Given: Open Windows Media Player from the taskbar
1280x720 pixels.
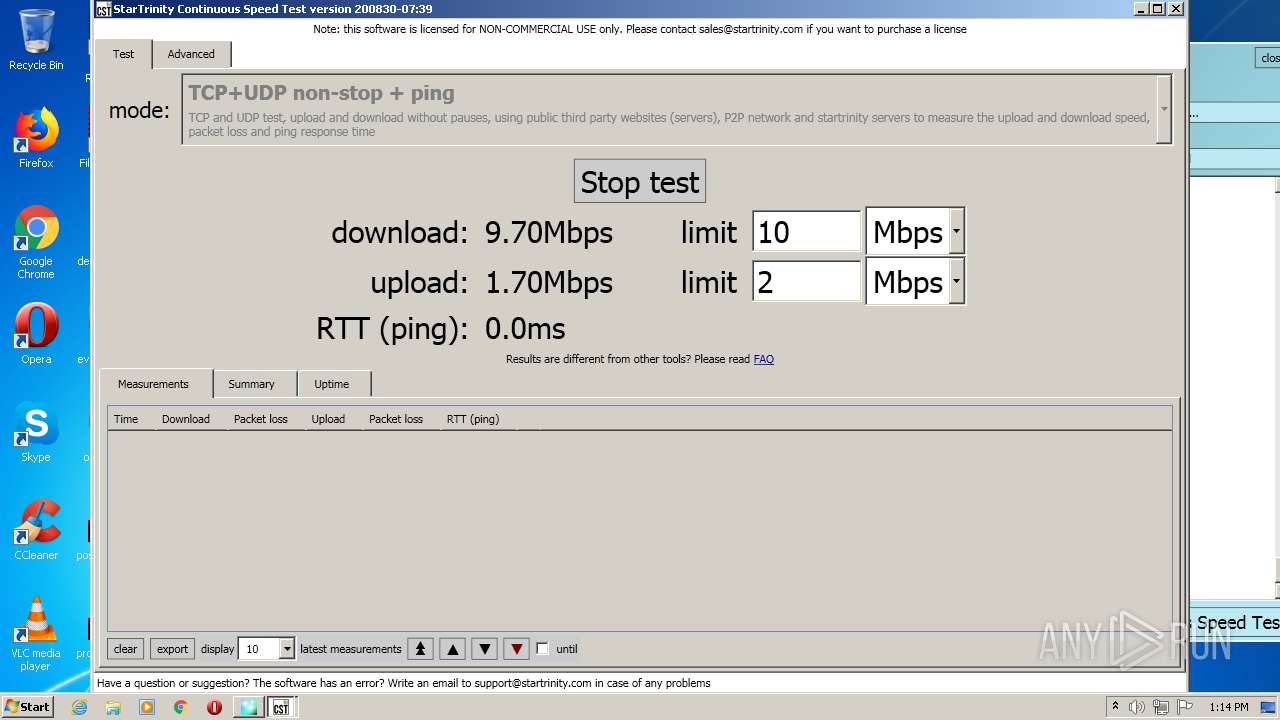Looking at the screenshot, I should pyautogui.click(x=147, y=707).
